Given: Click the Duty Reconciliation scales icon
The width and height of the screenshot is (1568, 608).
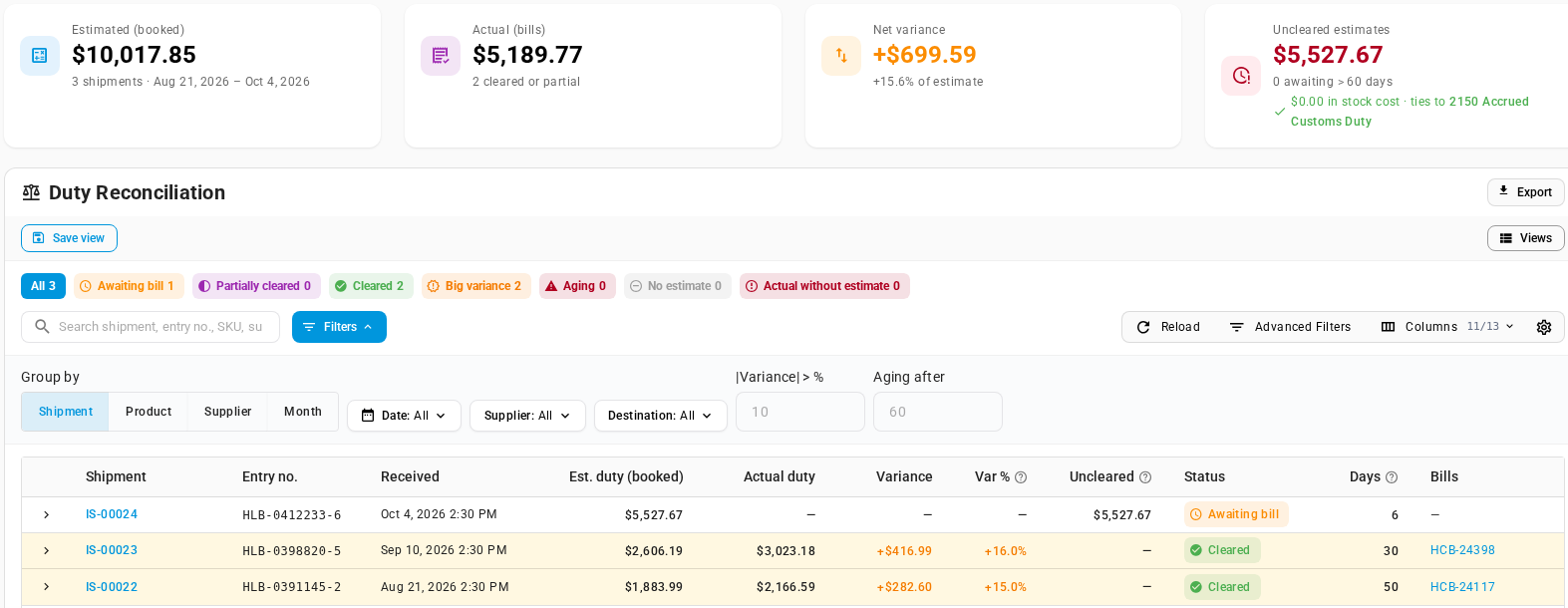Looking at the screenshot, I should point(32,192).
